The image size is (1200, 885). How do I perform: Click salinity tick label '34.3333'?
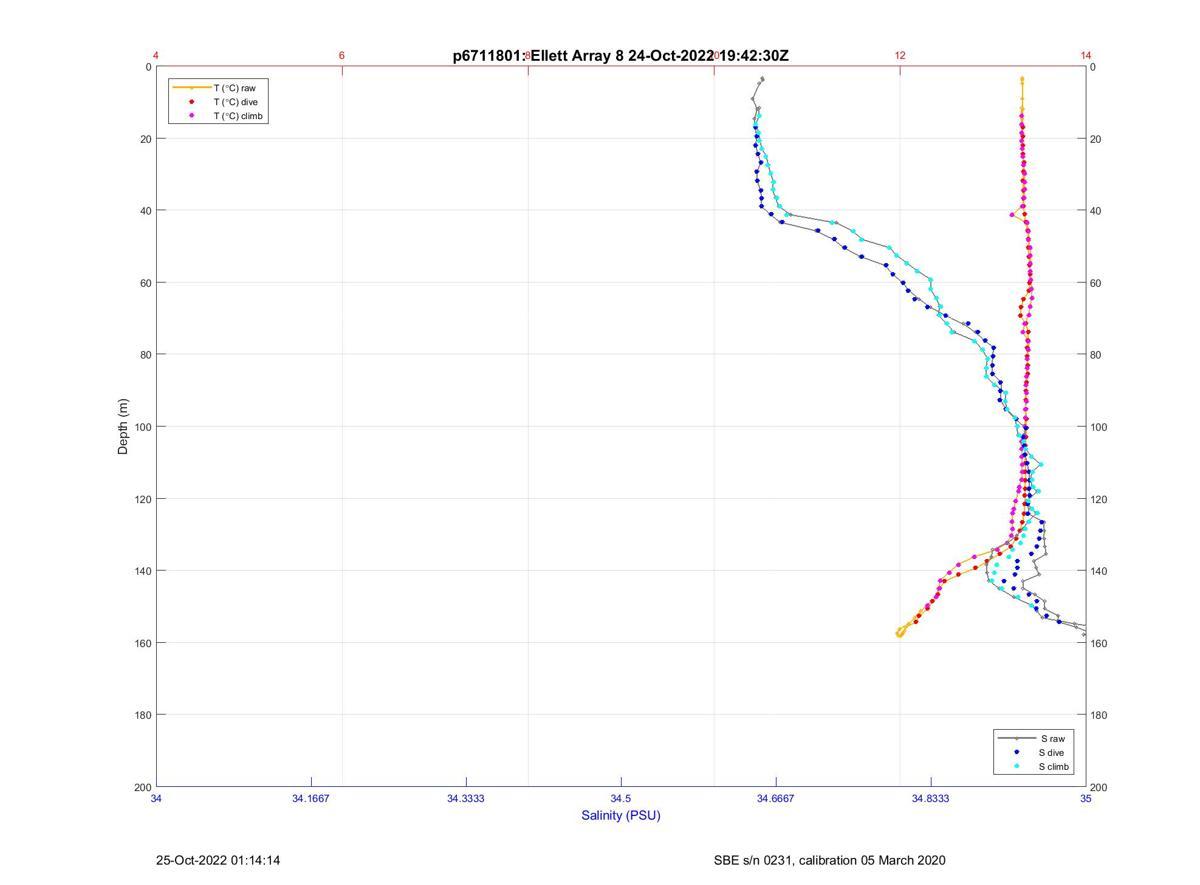pyautogui.click(x=466, y=798)
